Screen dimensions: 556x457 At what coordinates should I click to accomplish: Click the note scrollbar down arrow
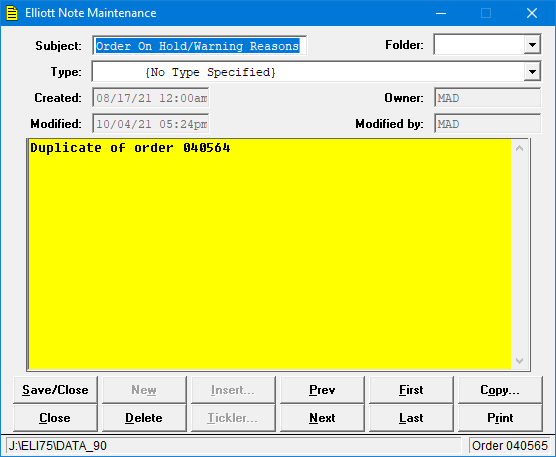pos(519,361)
